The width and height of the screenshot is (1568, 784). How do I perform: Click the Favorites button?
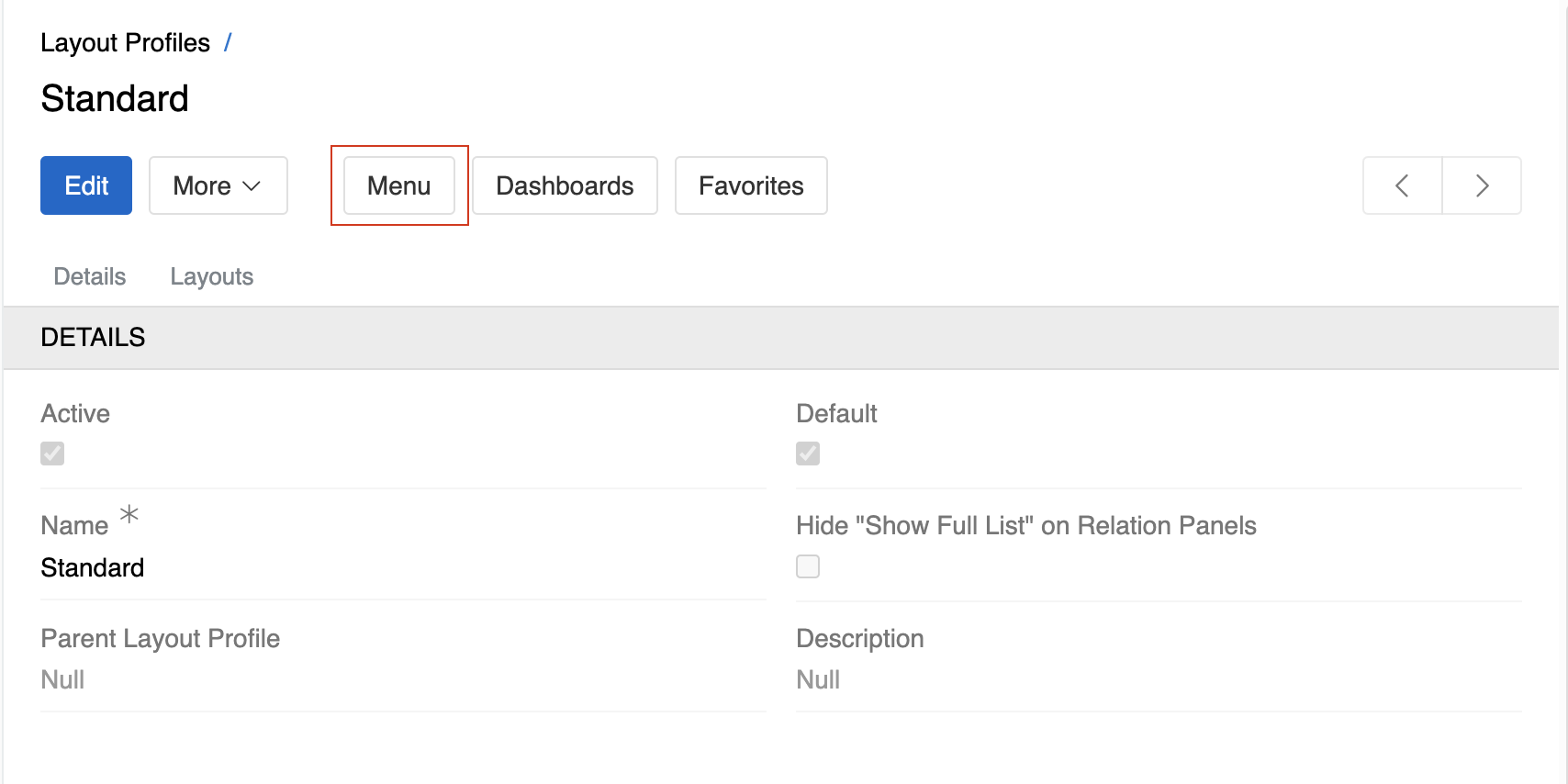click(x=750, y=185)
